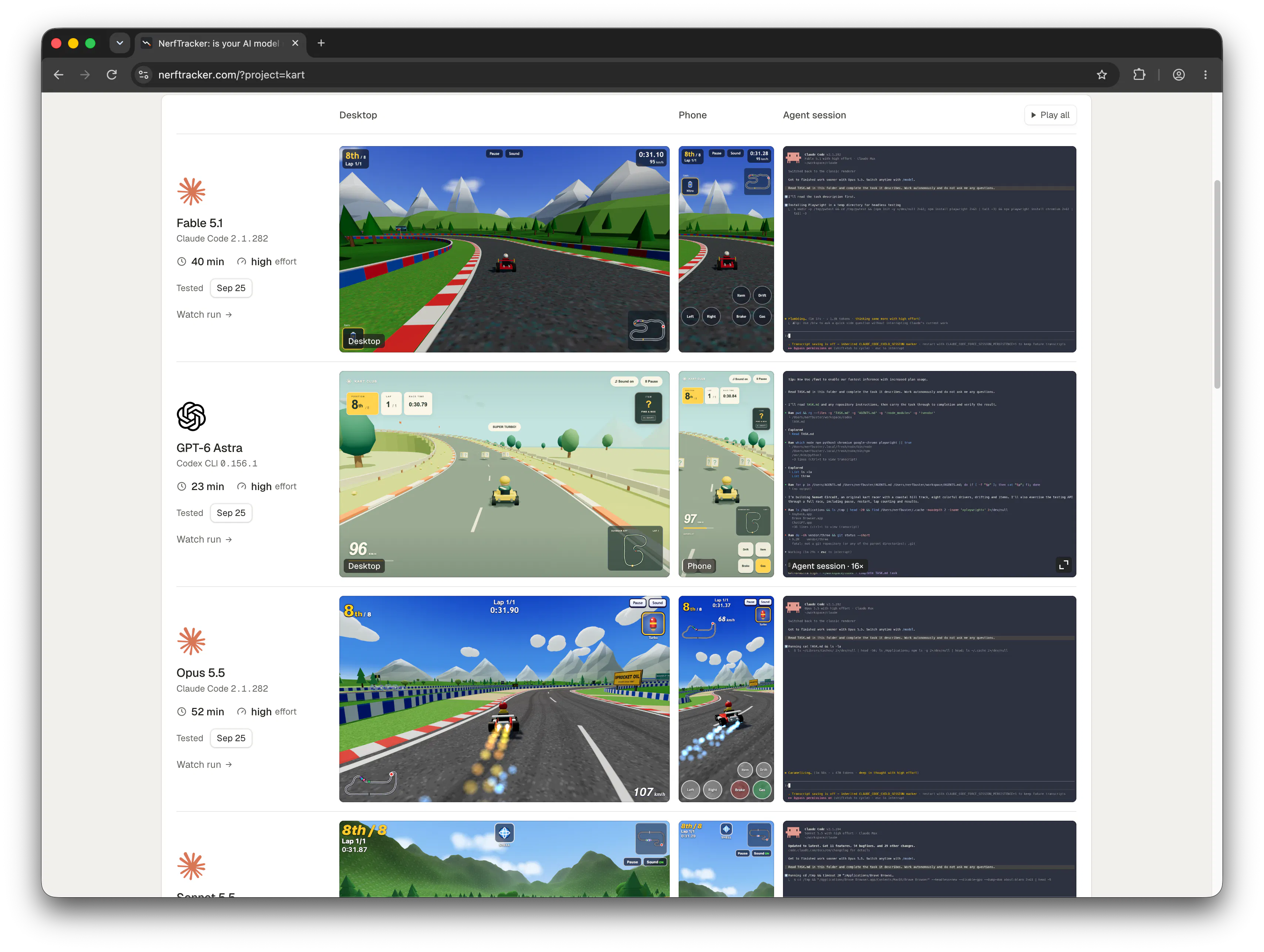1264x952 pixels.
Task: Click the Phone column header
Action: [693, 115]
